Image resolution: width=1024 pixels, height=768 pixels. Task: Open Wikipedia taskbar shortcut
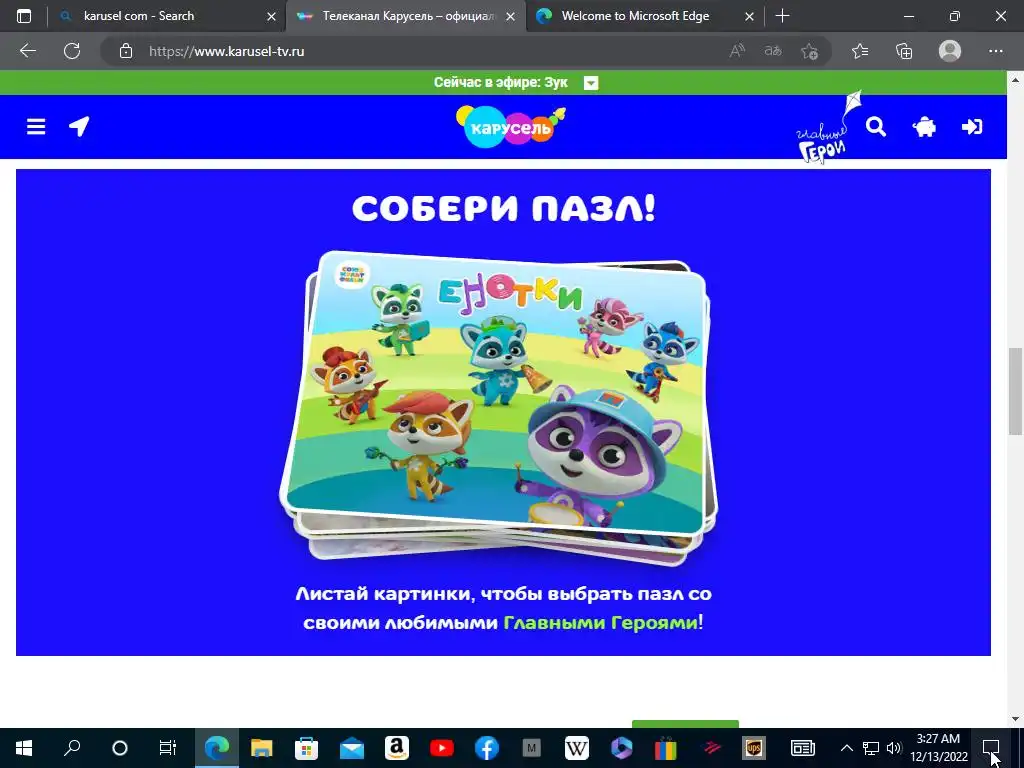[577, 748]
